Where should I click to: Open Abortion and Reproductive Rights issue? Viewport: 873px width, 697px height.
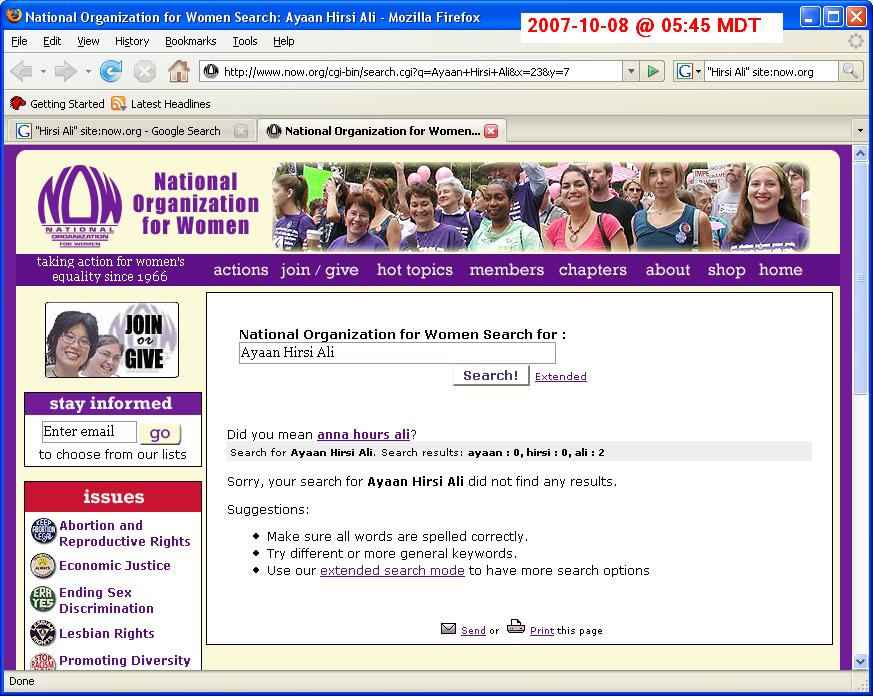click(x=125, y=533)
